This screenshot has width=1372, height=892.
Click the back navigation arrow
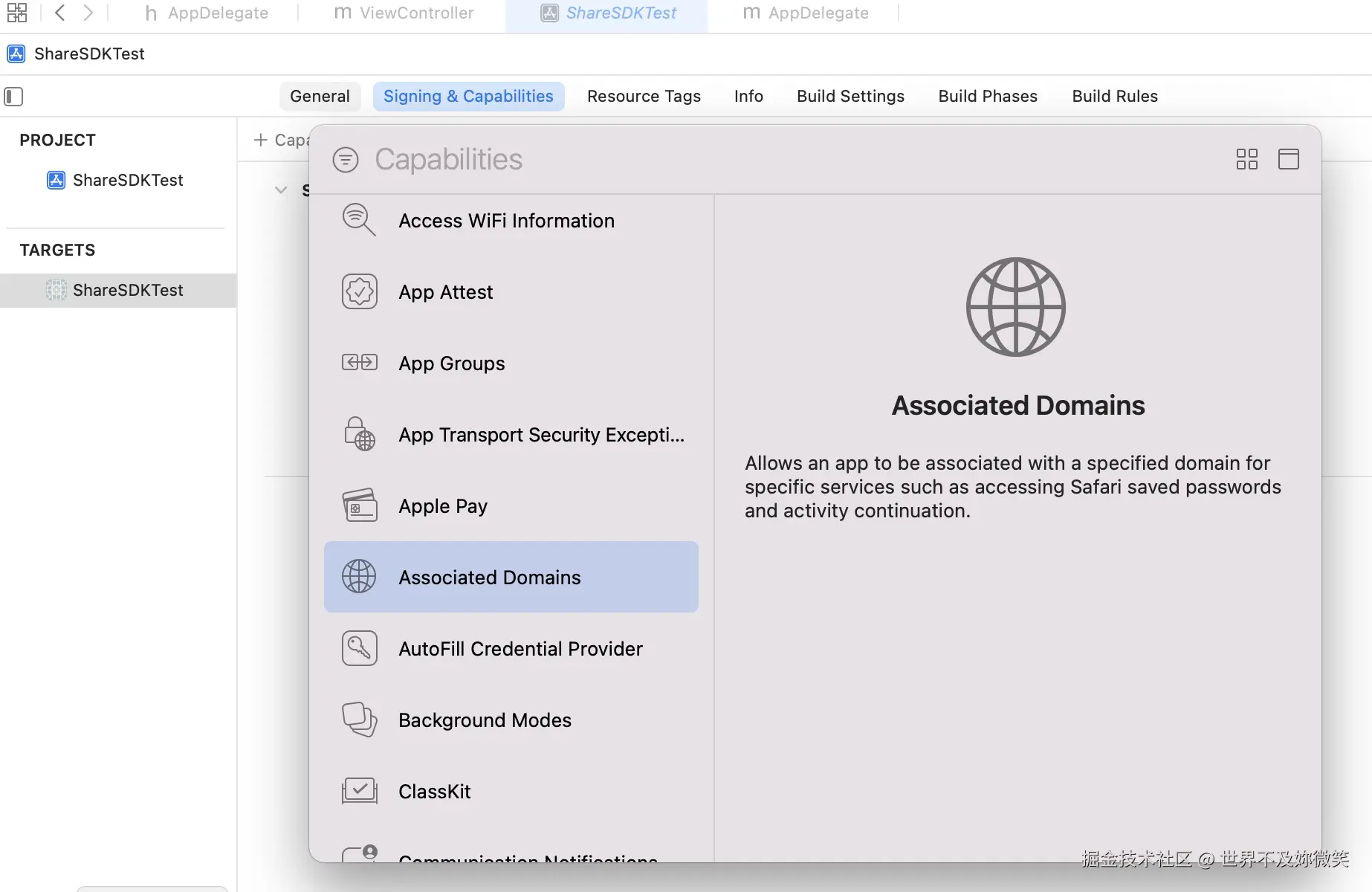tap(59, 13)
